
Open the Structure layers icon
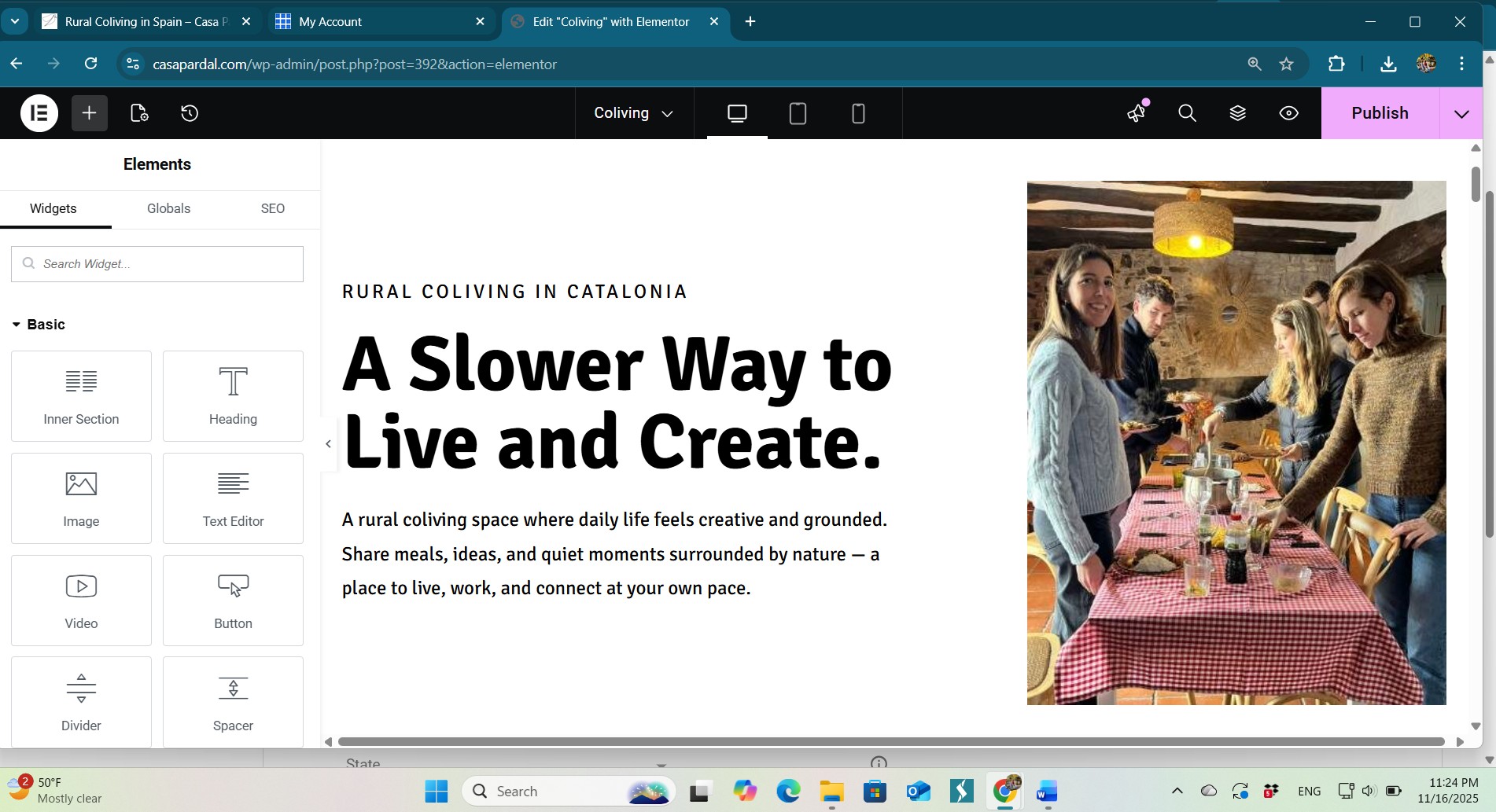[1237, 113]
